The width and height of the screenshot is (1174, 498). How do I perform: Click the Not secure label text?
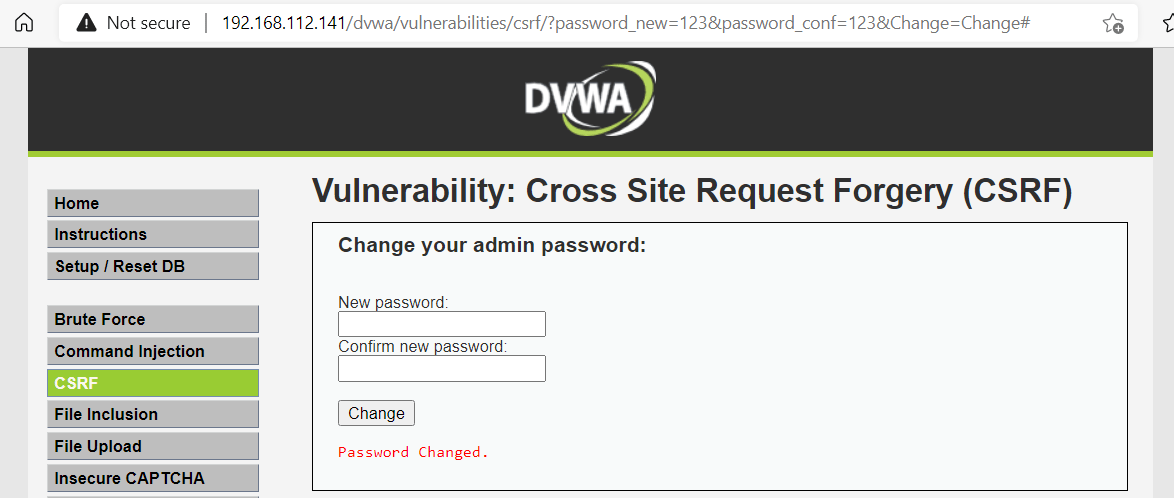[148, 22]
